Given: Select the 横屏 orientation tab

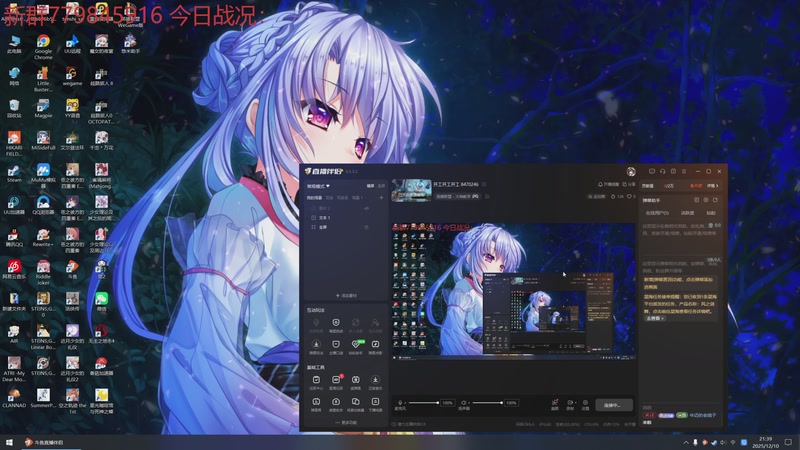Looking at the screenshot, I should tap(370, 186).
